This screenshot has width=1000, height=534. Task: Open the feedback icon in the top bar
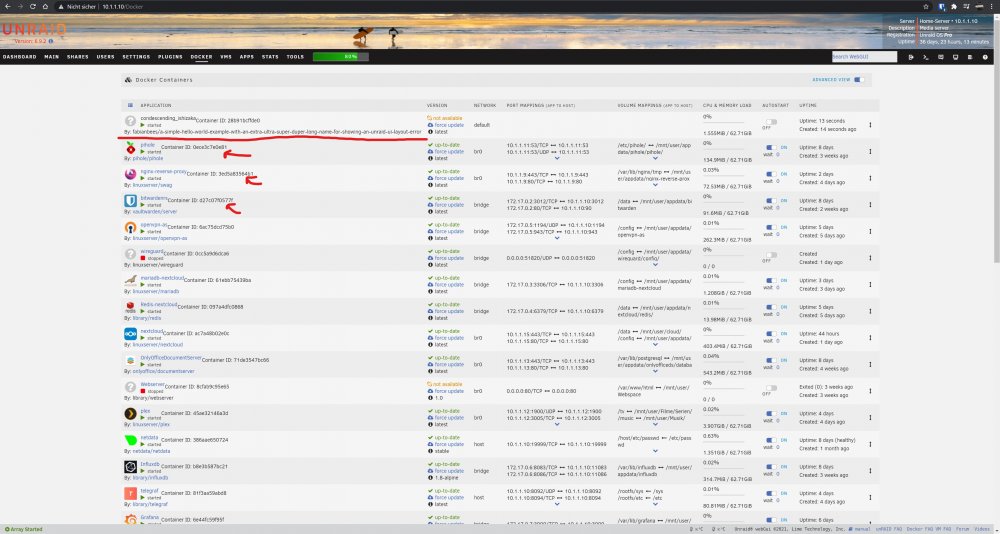coord(941,57)
